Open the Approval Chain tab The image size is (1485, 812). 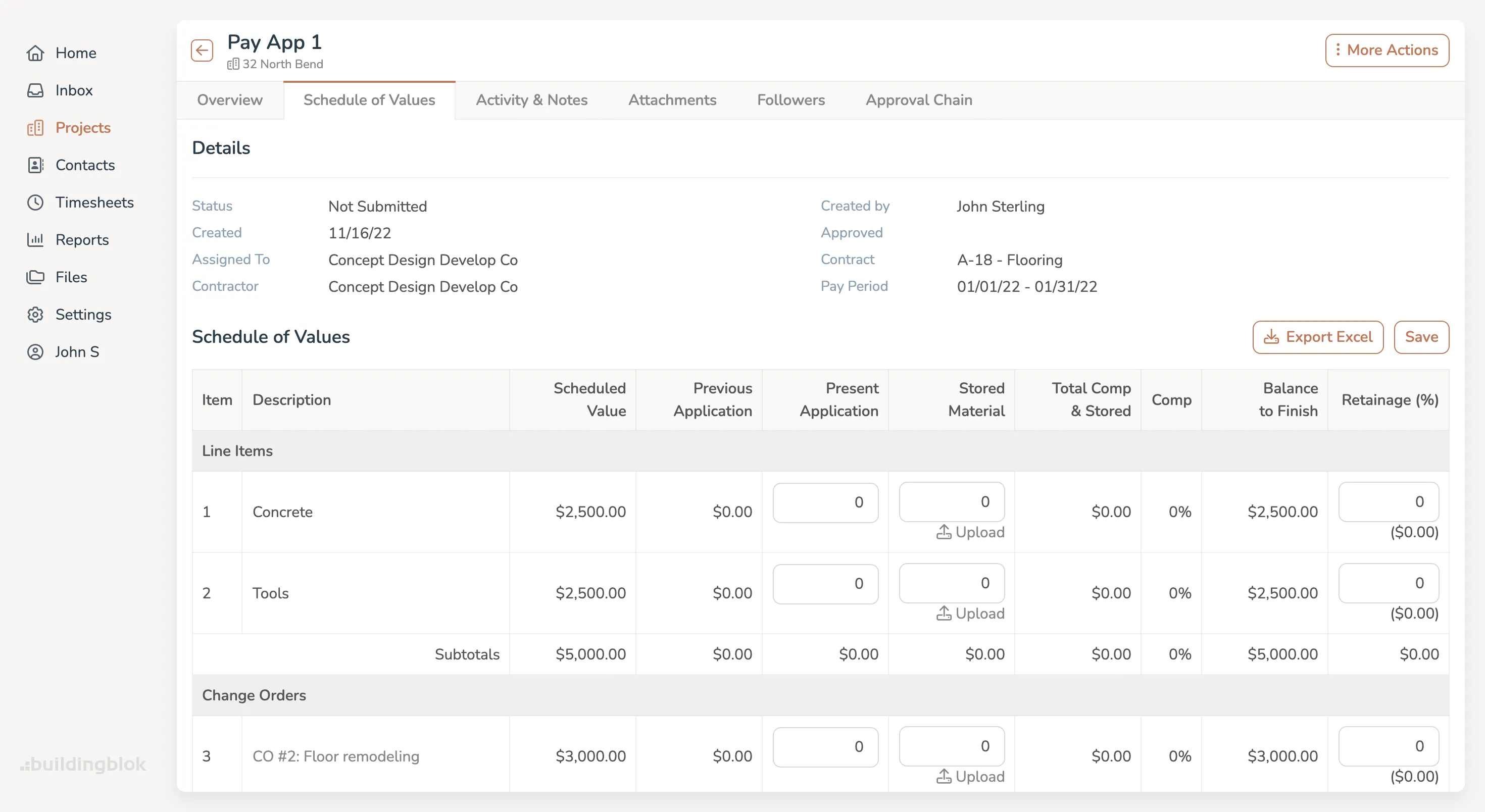918,99
